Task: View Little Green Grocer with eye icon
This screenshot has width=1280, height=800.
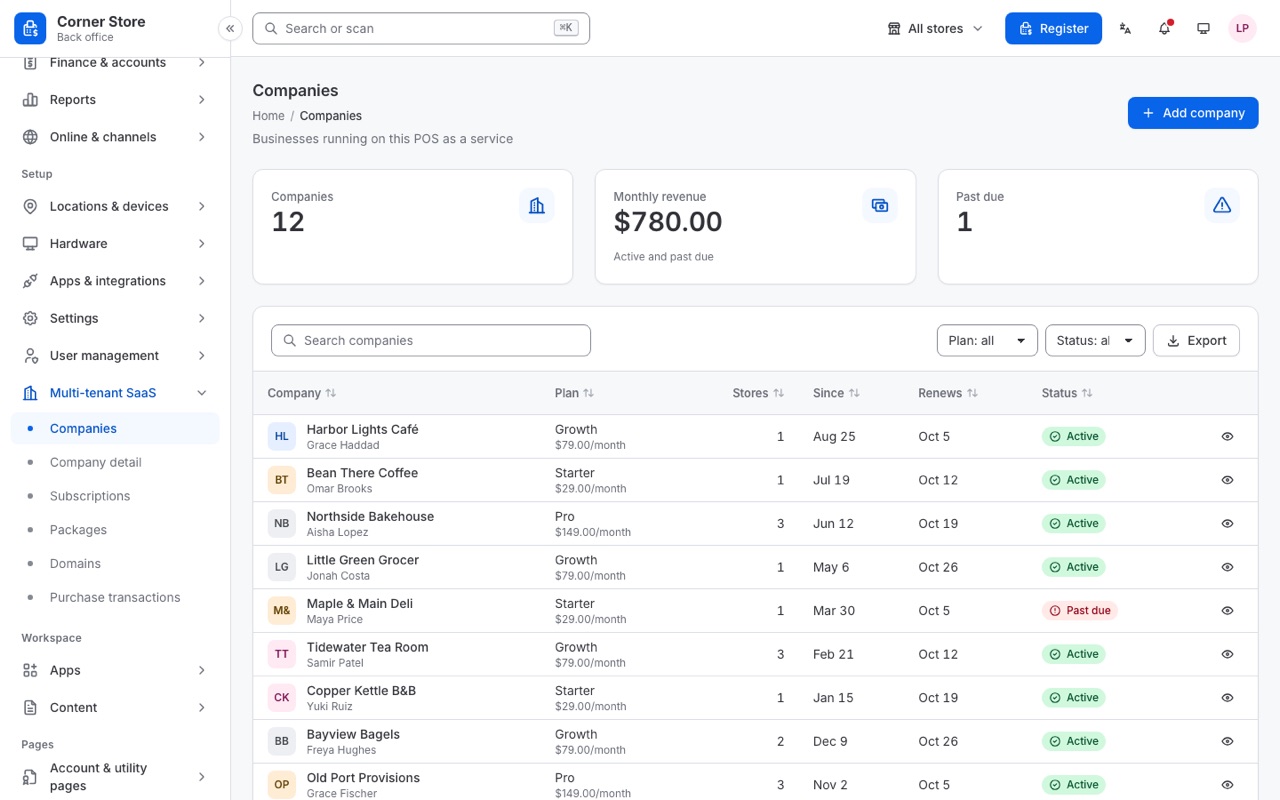Action: 1227,567
